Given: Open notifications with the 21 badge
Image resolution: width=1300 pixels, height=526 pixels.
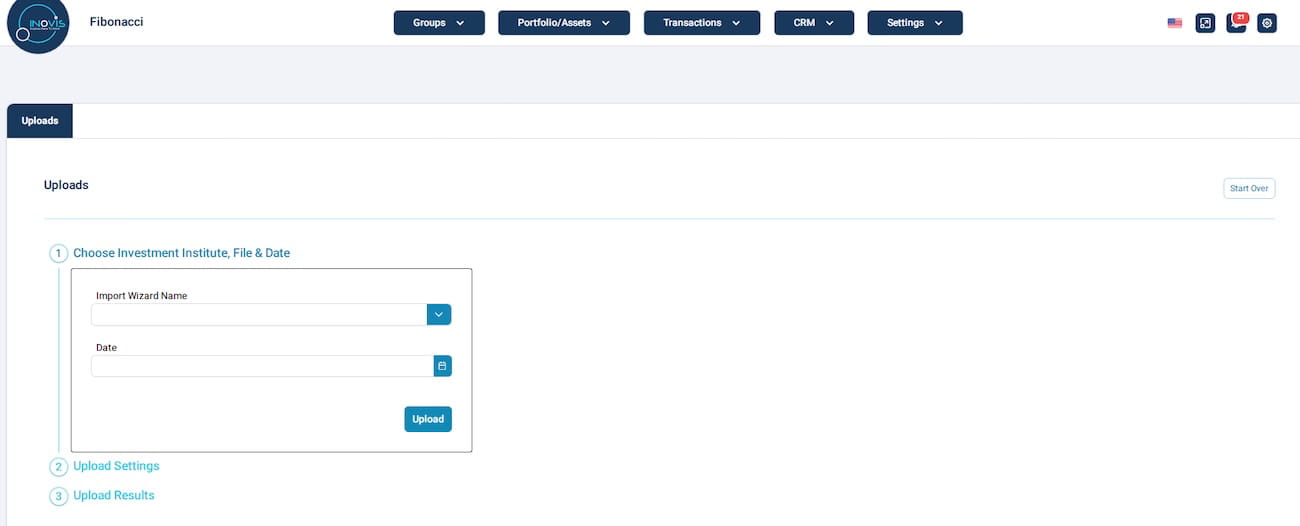Looking at the screenshot, I should (x=1236, y=23).
